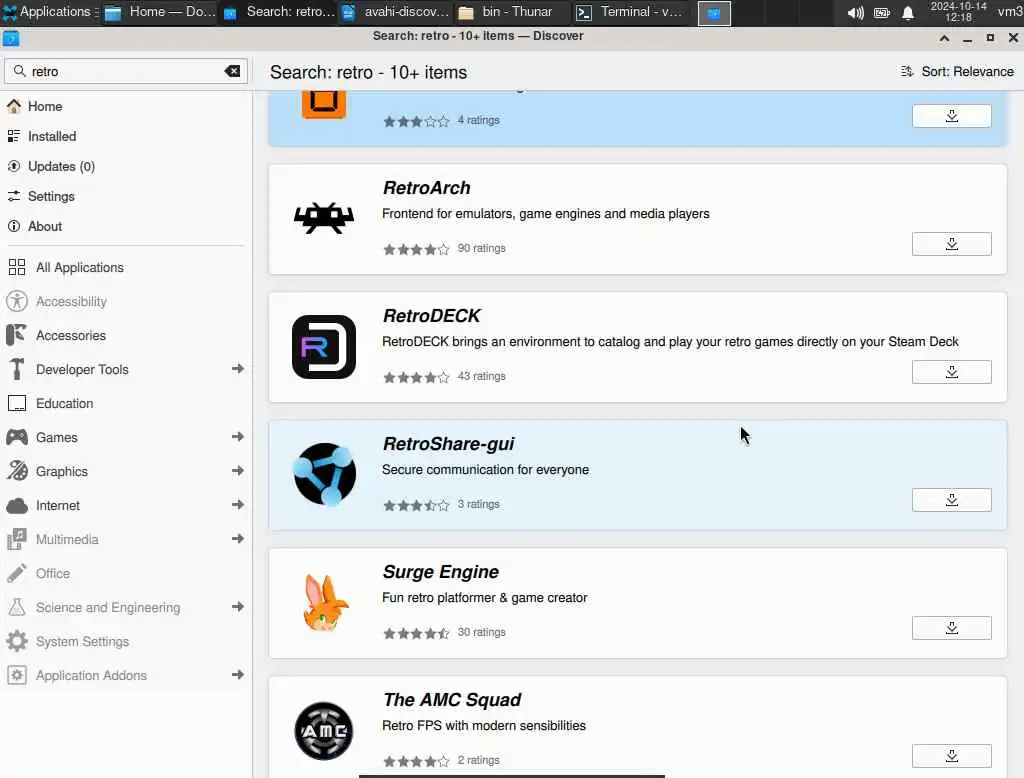Click the Application Addons icon

coord(17,675)
